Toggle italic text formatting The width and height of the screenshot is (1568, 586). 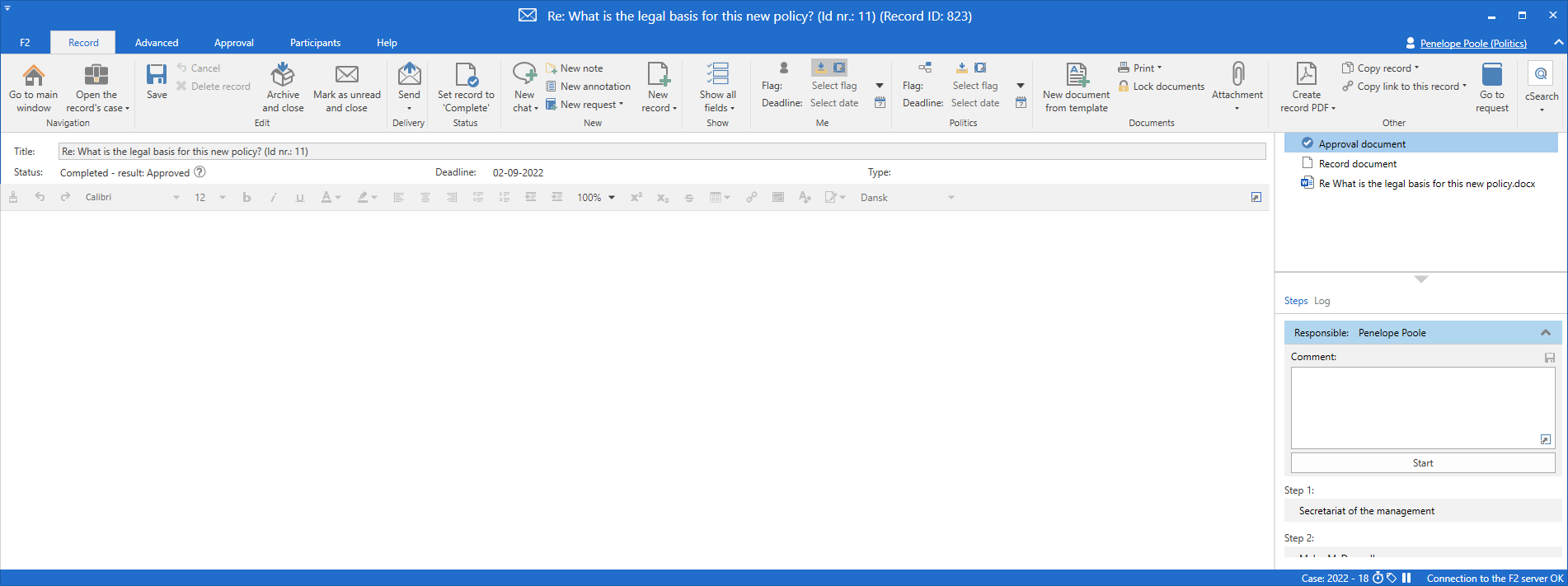(273, 198)
